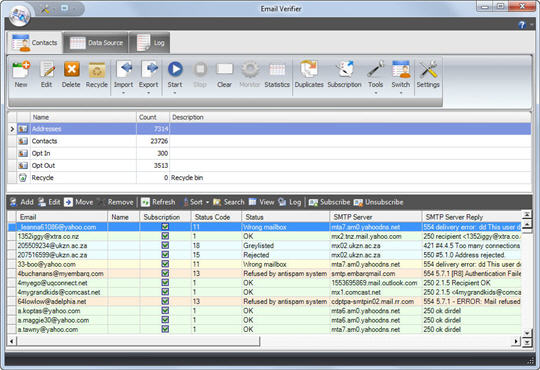Screen dimensions: 540x370
Task: Select the Contacts list row
Action: pyautogui.click(x=269, y=141)
